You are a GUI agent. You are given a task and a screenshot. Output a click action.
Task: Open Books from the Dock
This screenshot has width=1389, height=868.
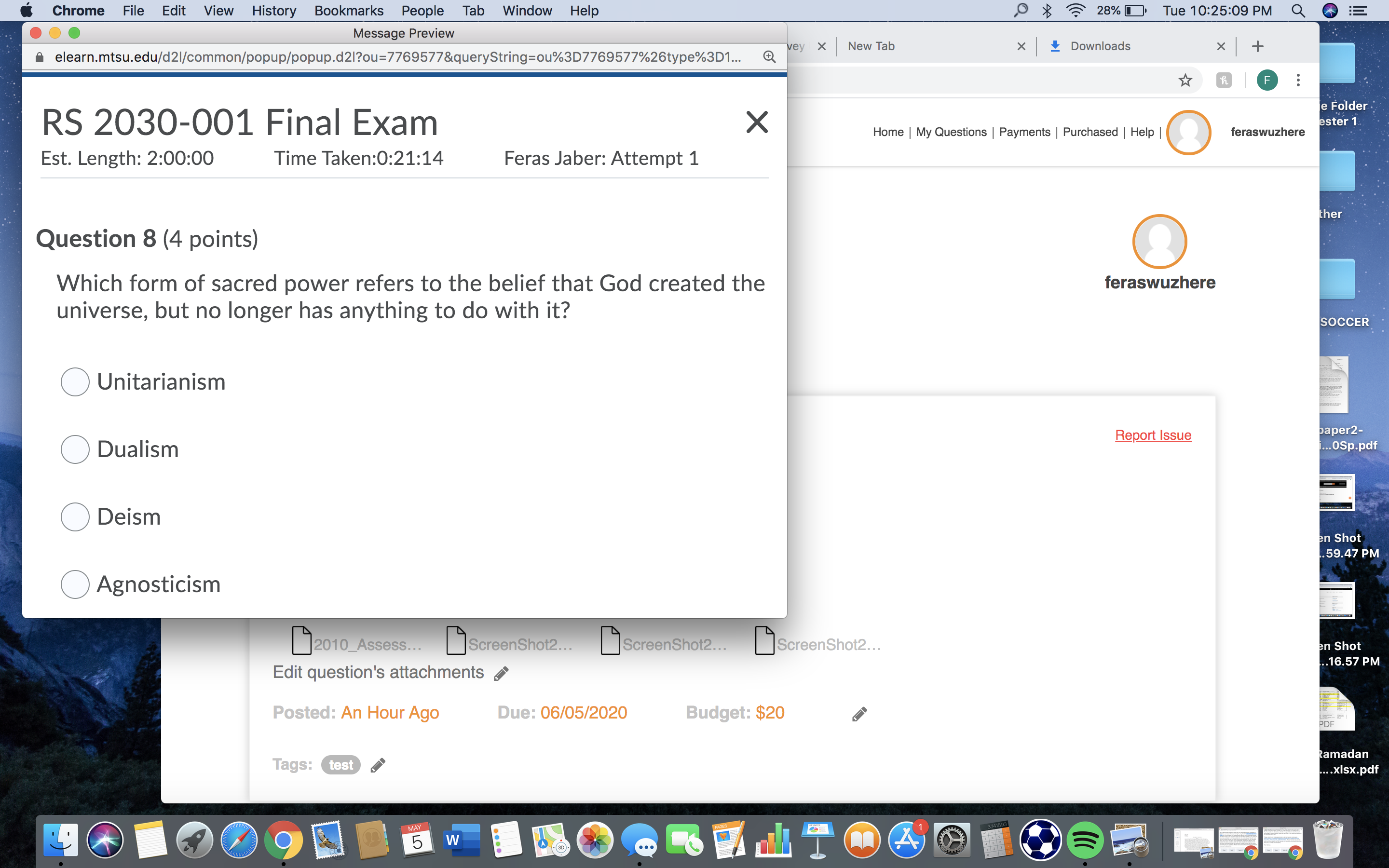[862, 841]
